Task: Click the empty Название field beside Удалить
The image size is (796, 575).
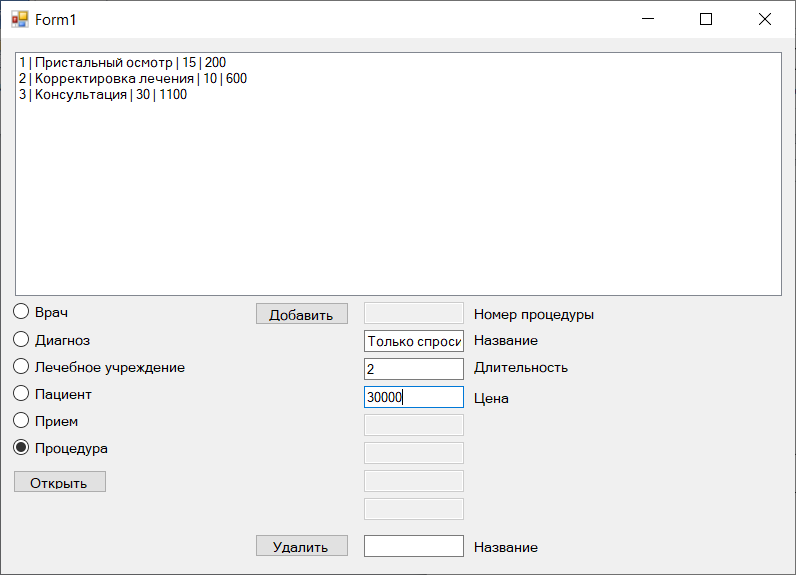Action: point(414,546)
